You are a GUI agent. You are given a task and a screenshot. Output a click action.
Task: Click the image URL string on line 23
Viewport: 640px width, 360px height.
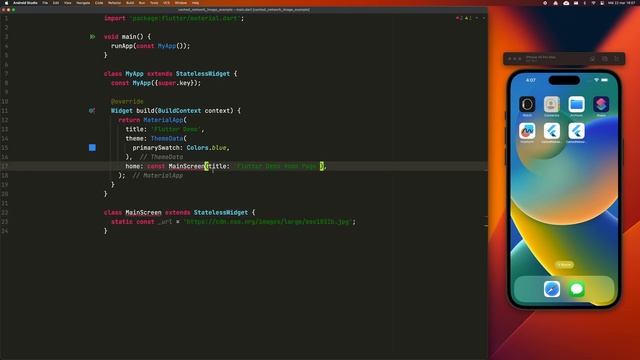coord(268,222)
